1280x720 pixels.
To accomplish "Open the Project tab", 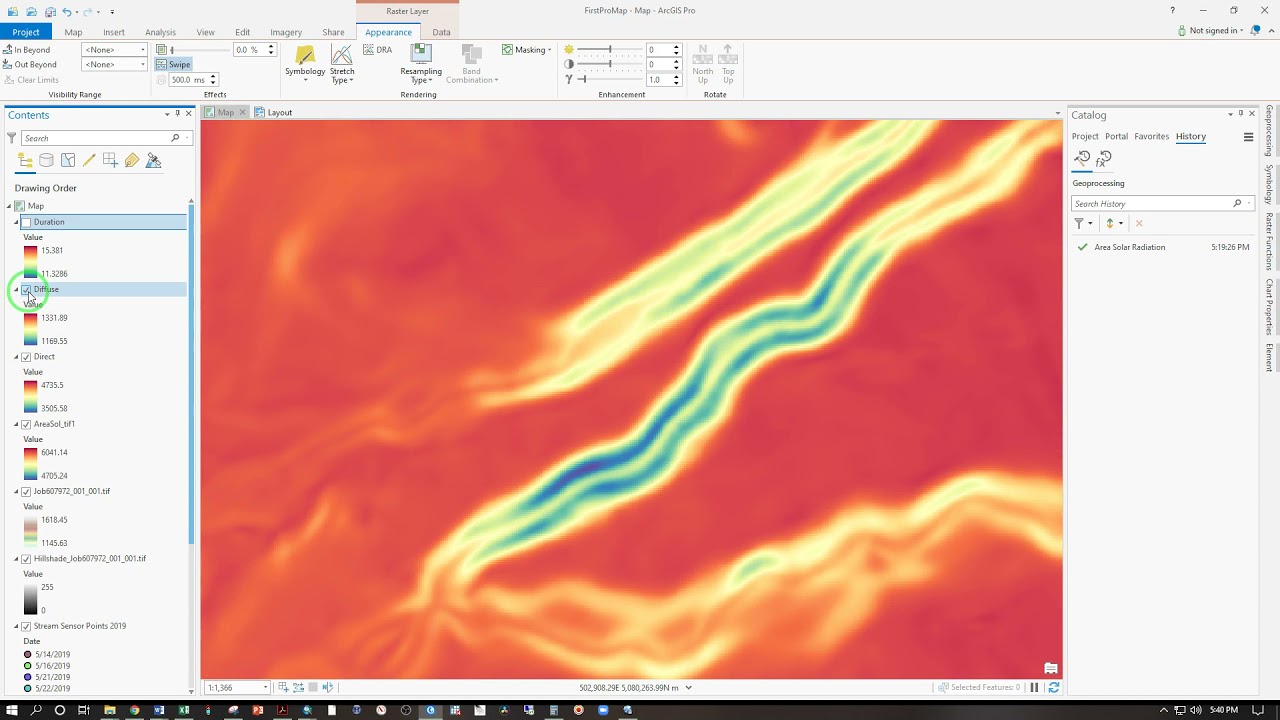I will pos(26,32).
